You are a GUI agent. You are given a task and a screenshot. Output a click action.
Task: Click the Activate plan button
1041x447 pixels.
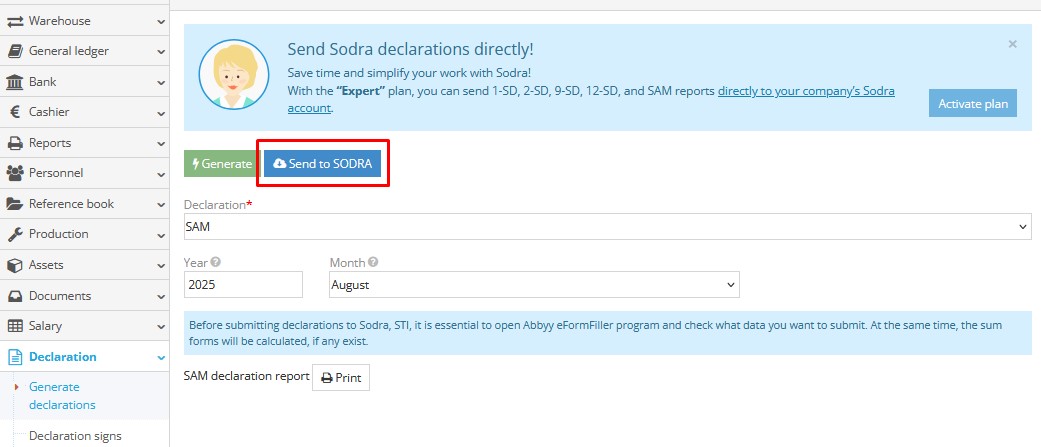tap(972, 104)
